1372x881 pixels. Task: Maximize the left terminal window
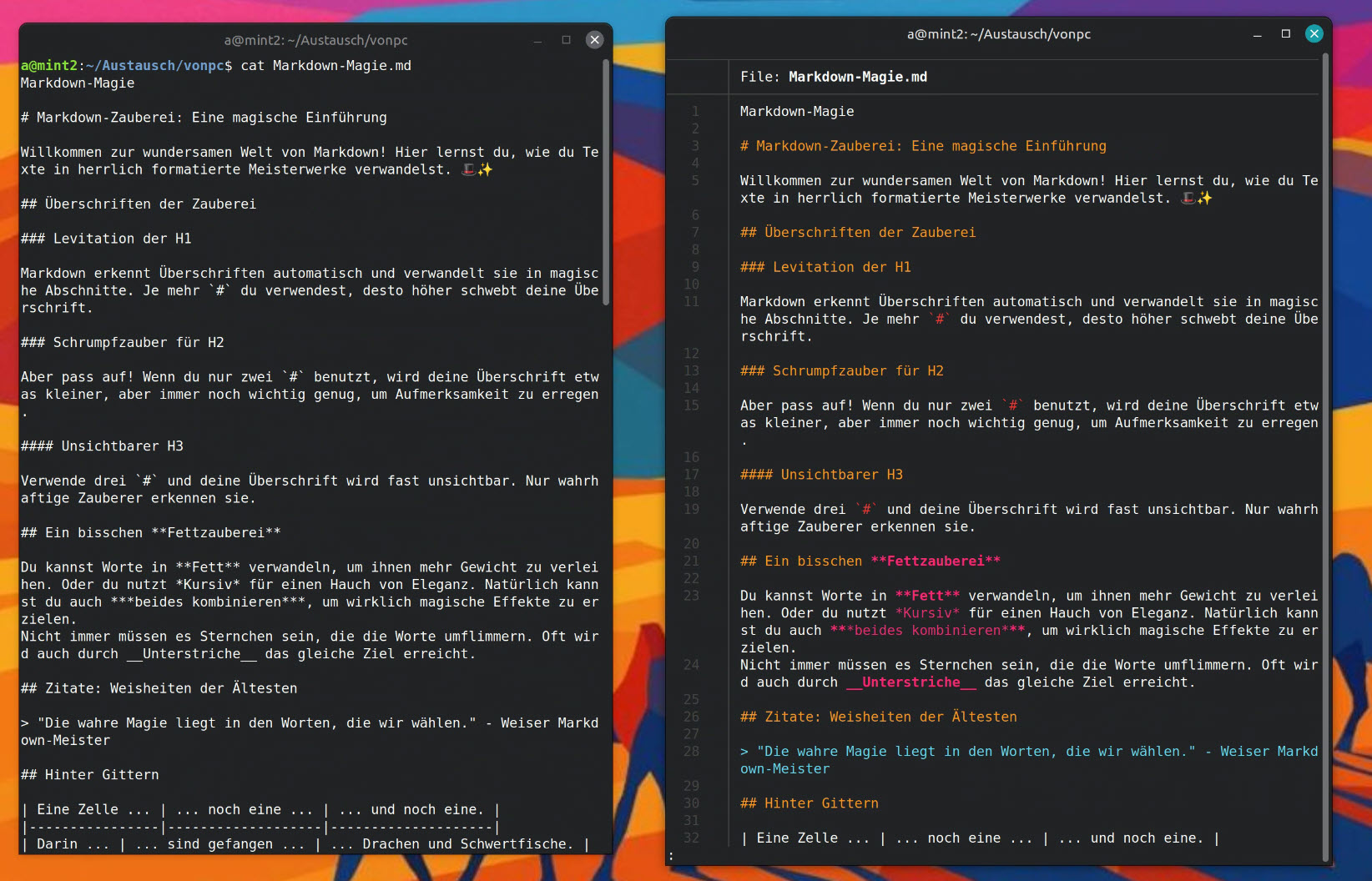[x=566, y=39]
